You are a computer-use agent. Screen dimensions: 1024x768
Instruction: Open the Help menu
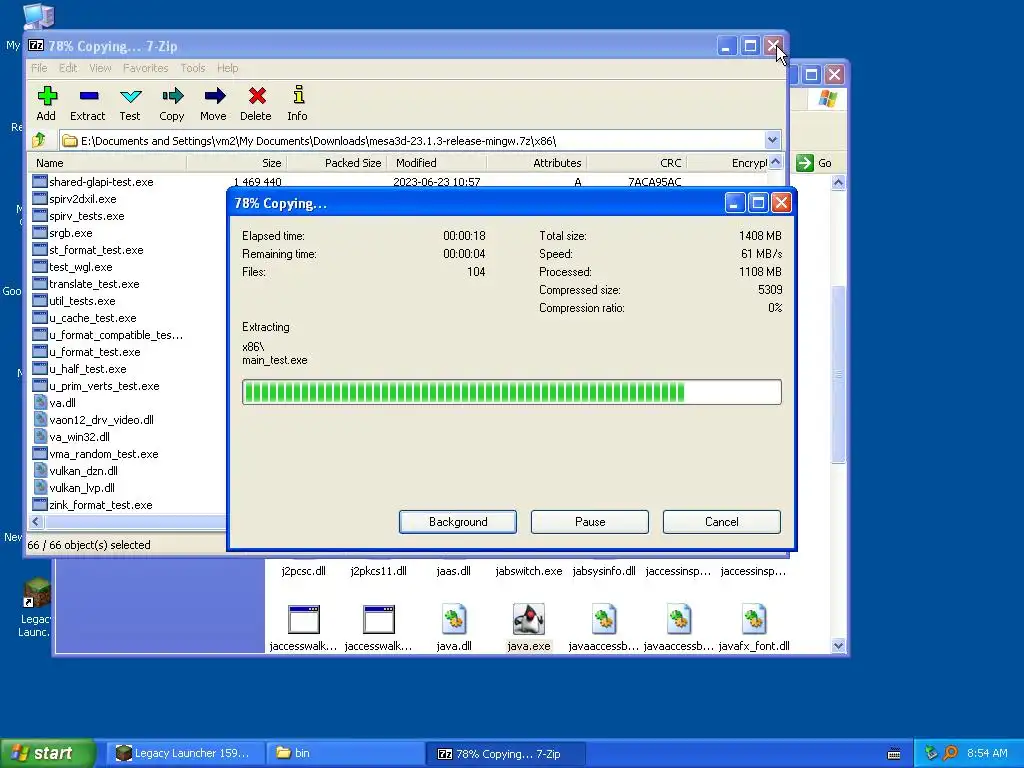227,68
